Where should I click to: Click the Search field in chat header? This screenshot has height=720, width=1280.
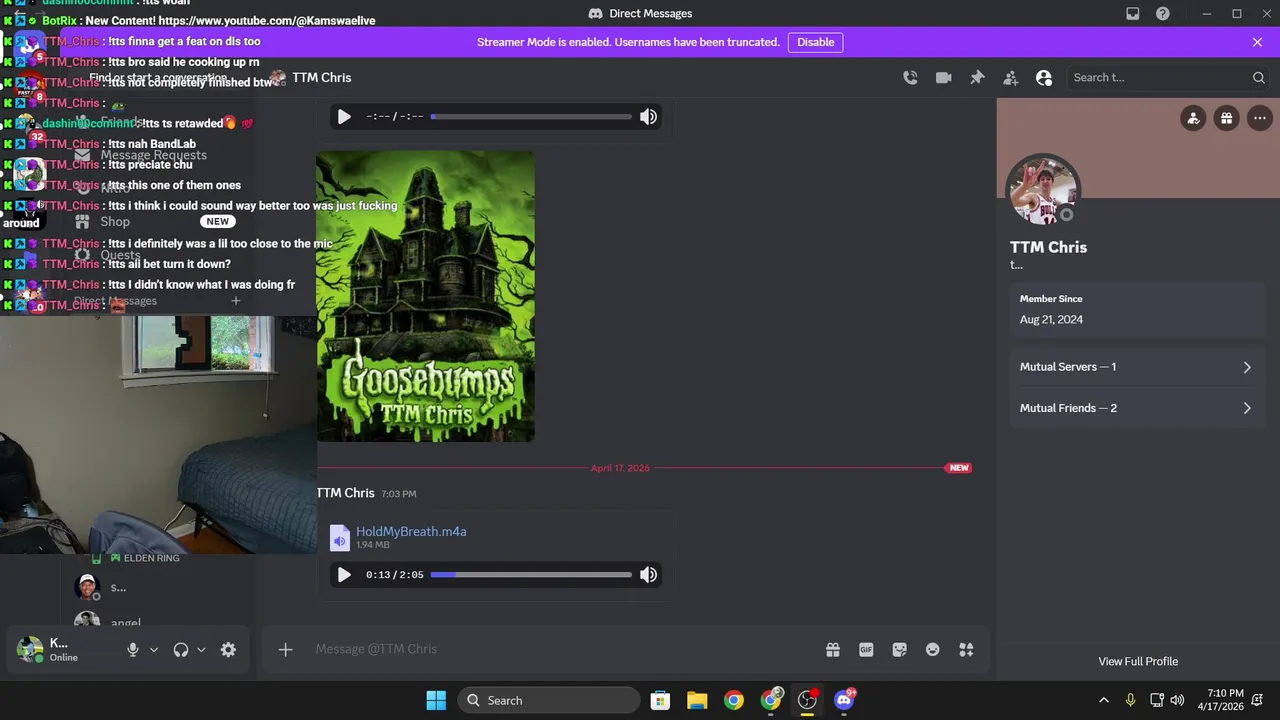pyautogui.click(x=1168, y=77)
